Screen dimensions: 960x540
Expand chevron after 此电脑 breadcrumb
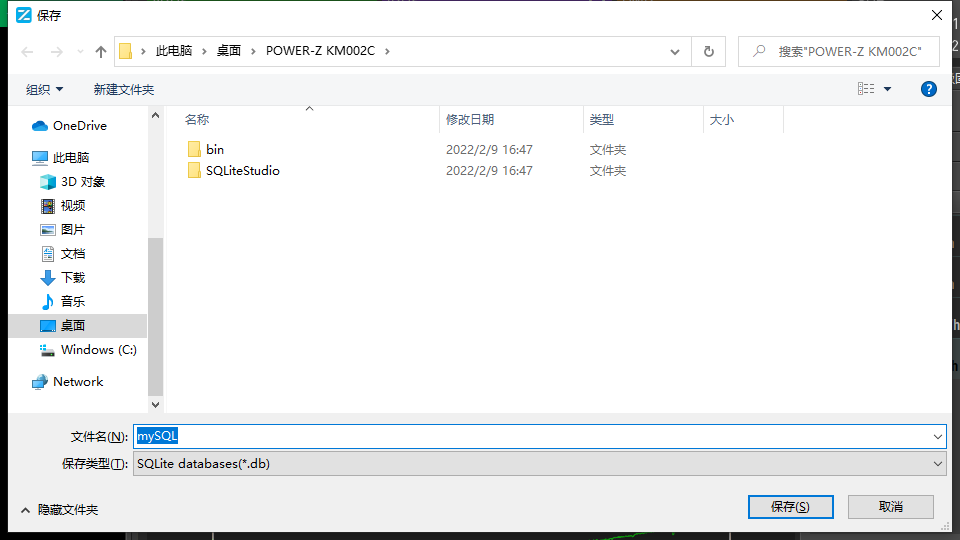tap(204, 51)
